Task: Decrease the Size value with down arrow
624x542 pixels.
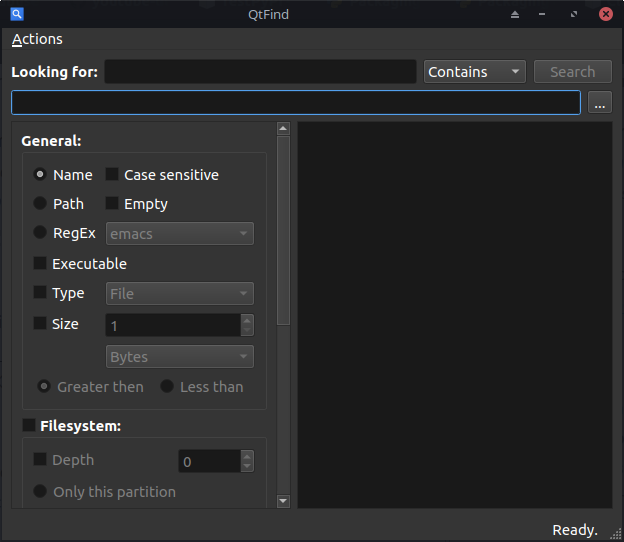Action: pyautogui.click(x=247, y=330)
